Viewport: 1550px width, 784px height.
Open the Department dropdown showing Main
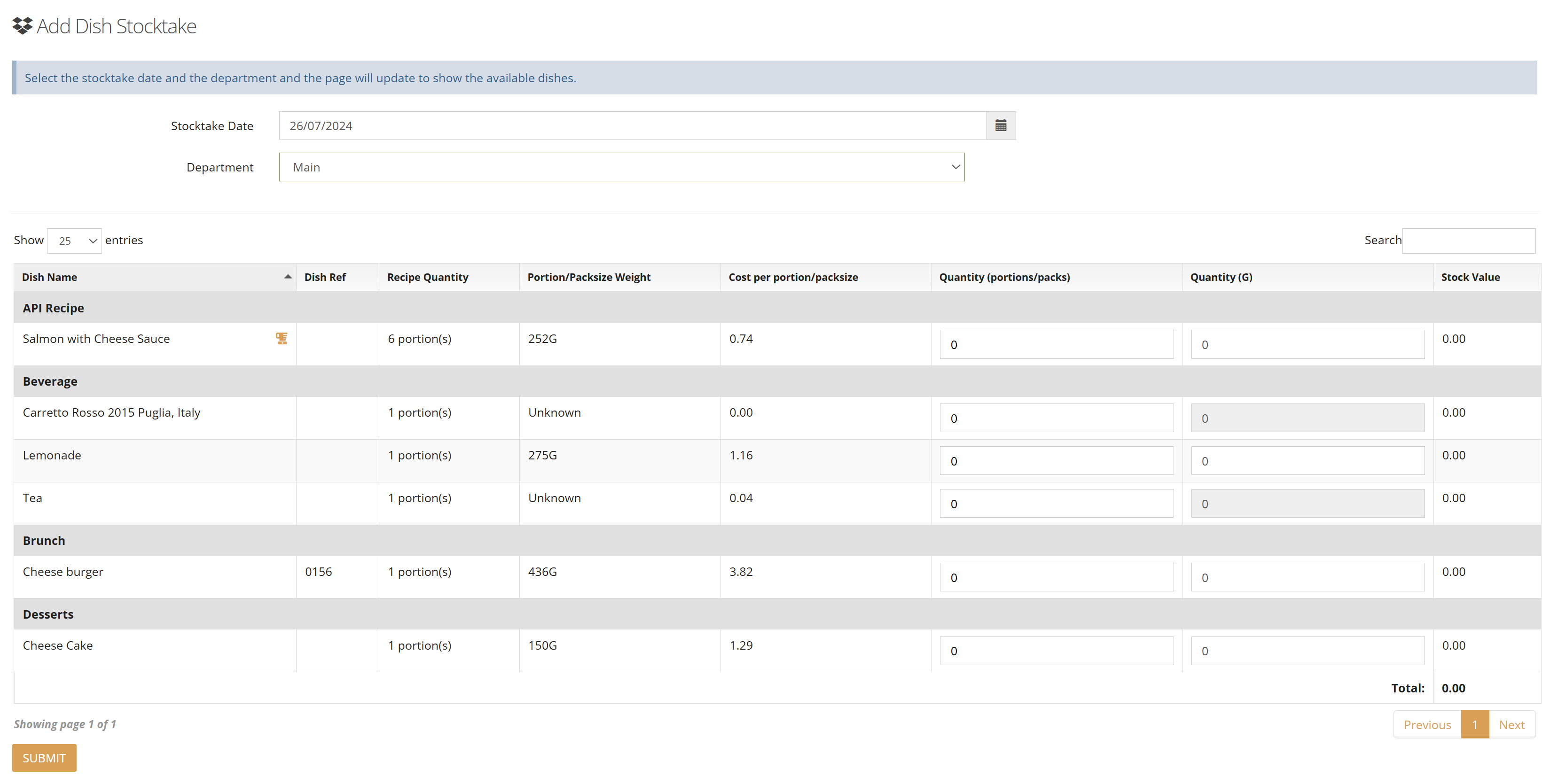622,167
